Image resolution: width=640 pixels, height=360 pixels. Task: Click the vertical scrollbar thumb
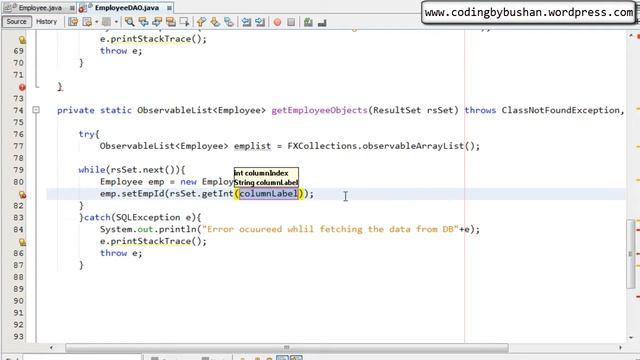click(631, 254)
